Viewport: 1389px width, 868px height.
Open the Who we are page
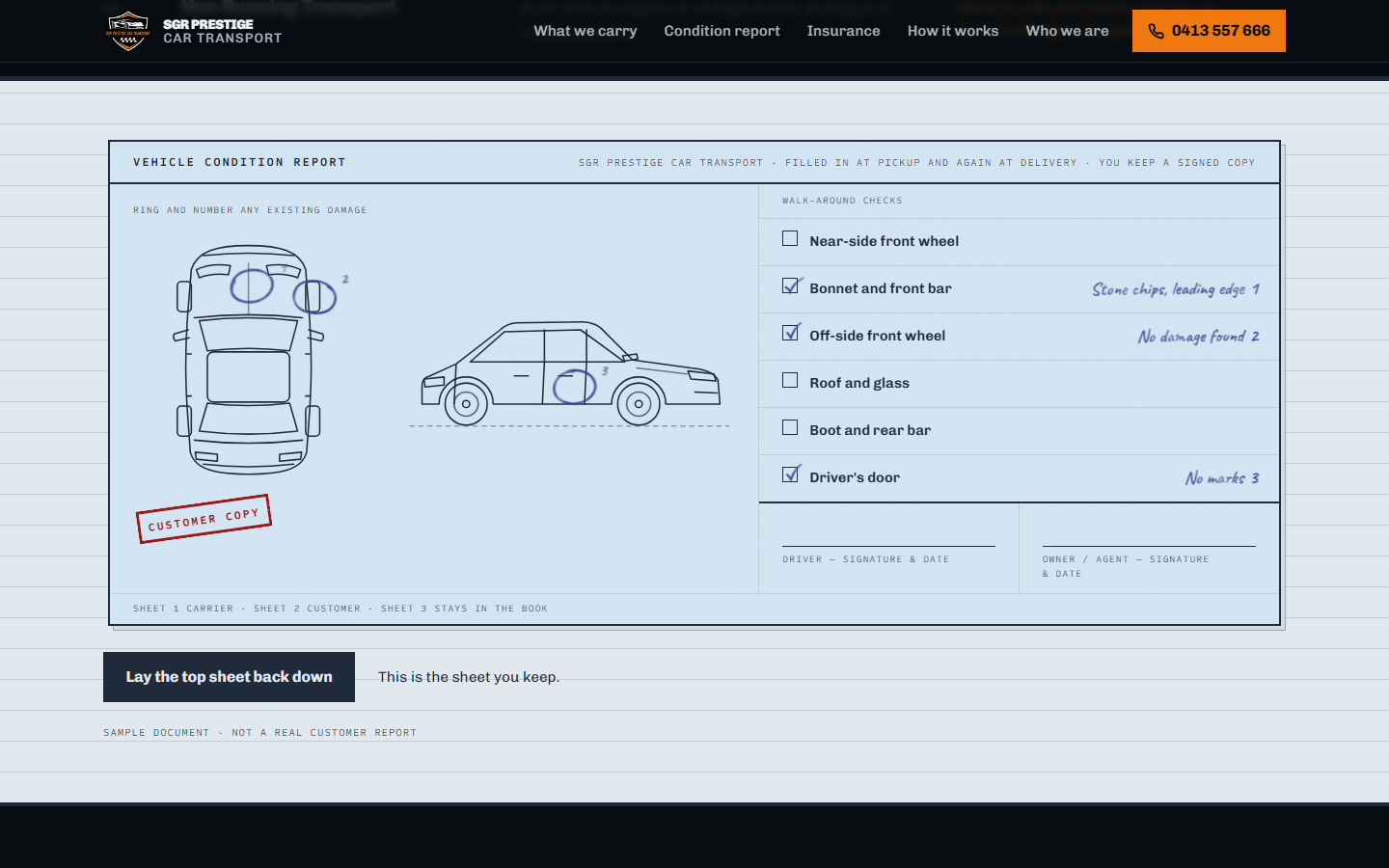[1067, 31]
